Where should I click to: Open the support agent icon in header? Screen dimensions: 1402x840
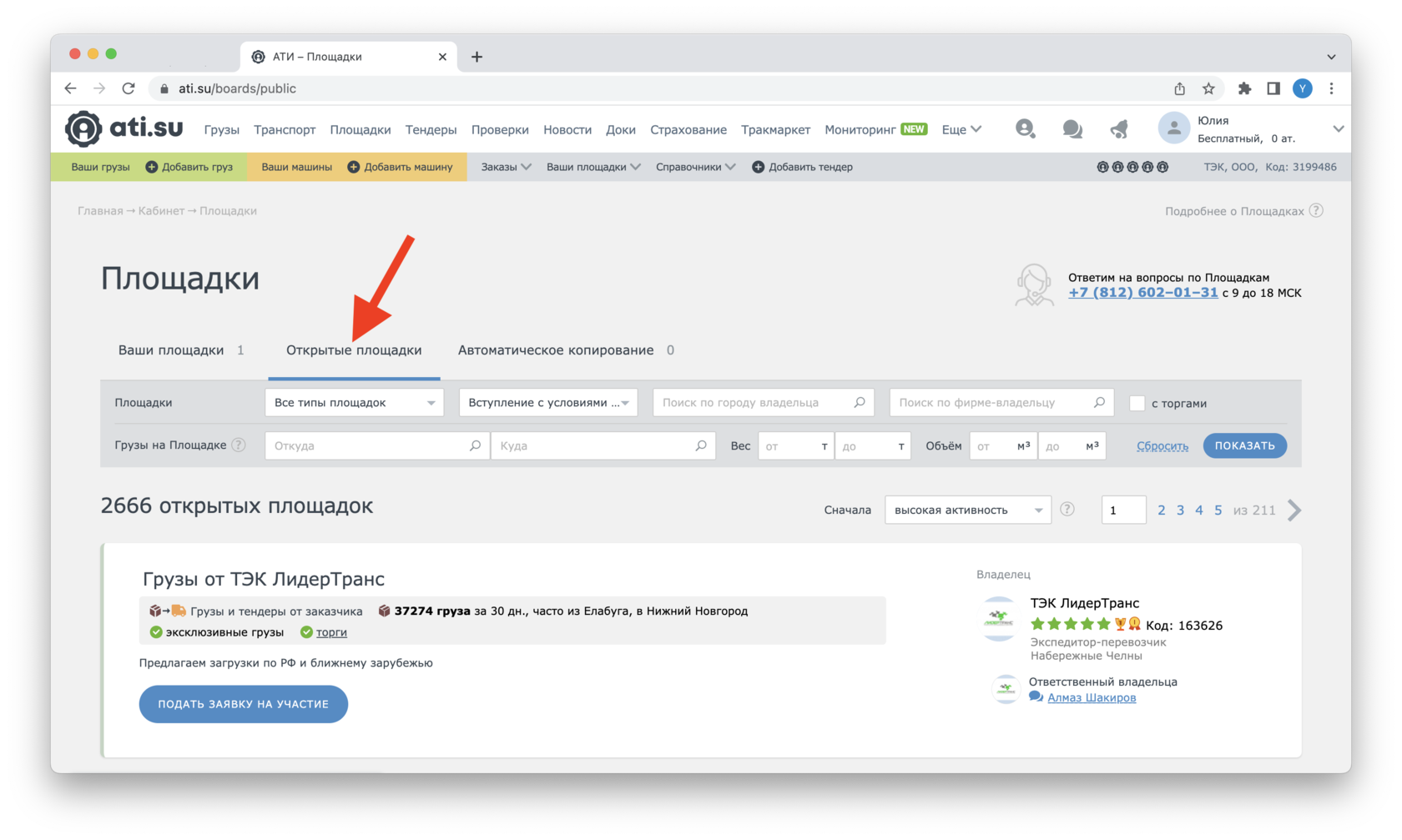coord(1025,128)
